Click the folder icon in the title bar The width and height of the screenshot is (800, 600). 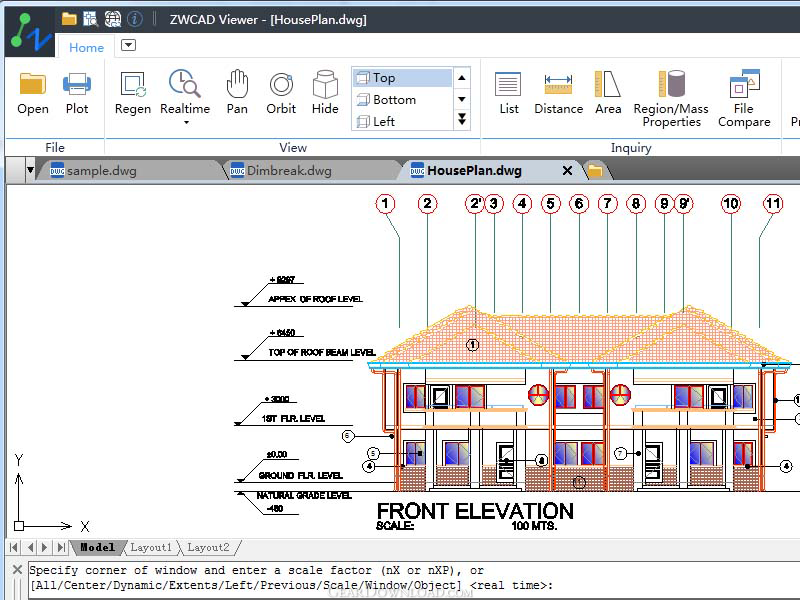[69, 19]
